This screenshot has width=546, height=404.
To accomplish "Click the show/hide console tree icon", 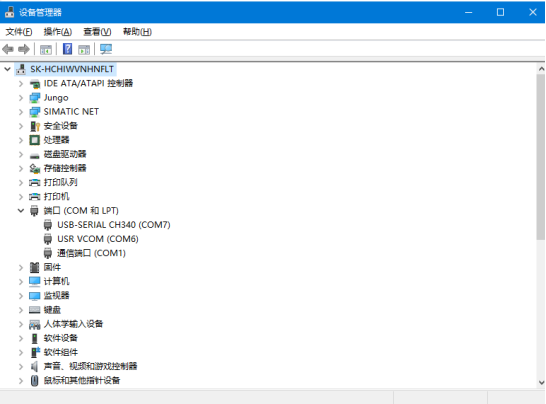I will [46, 49].
